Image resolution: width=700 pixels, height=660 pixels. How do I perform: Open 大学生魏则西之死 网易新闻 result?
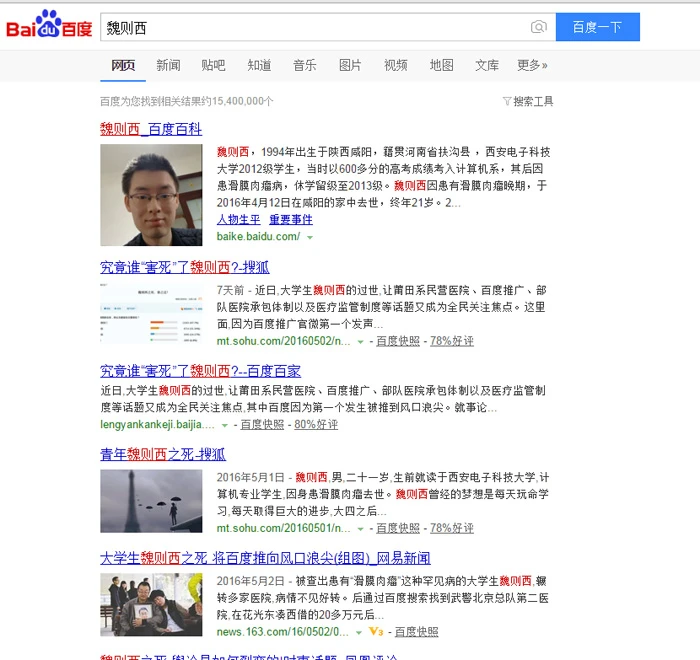pyautogui.click(x=265, y=559)
